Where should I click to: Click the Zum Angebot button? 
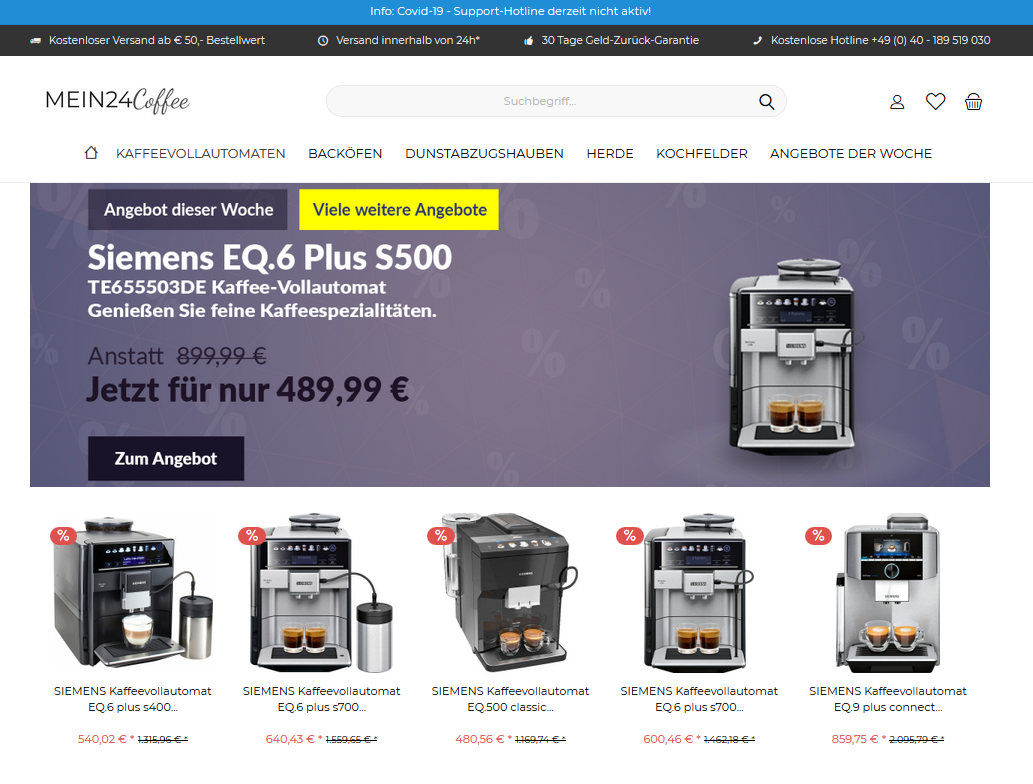(166, 459)
